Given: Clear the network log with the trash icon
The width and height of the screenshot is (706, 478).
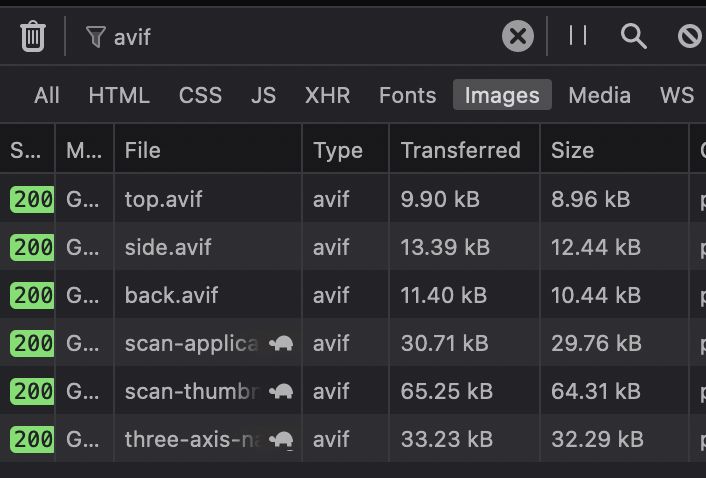Looking at the screenshot, I should 33,36.
